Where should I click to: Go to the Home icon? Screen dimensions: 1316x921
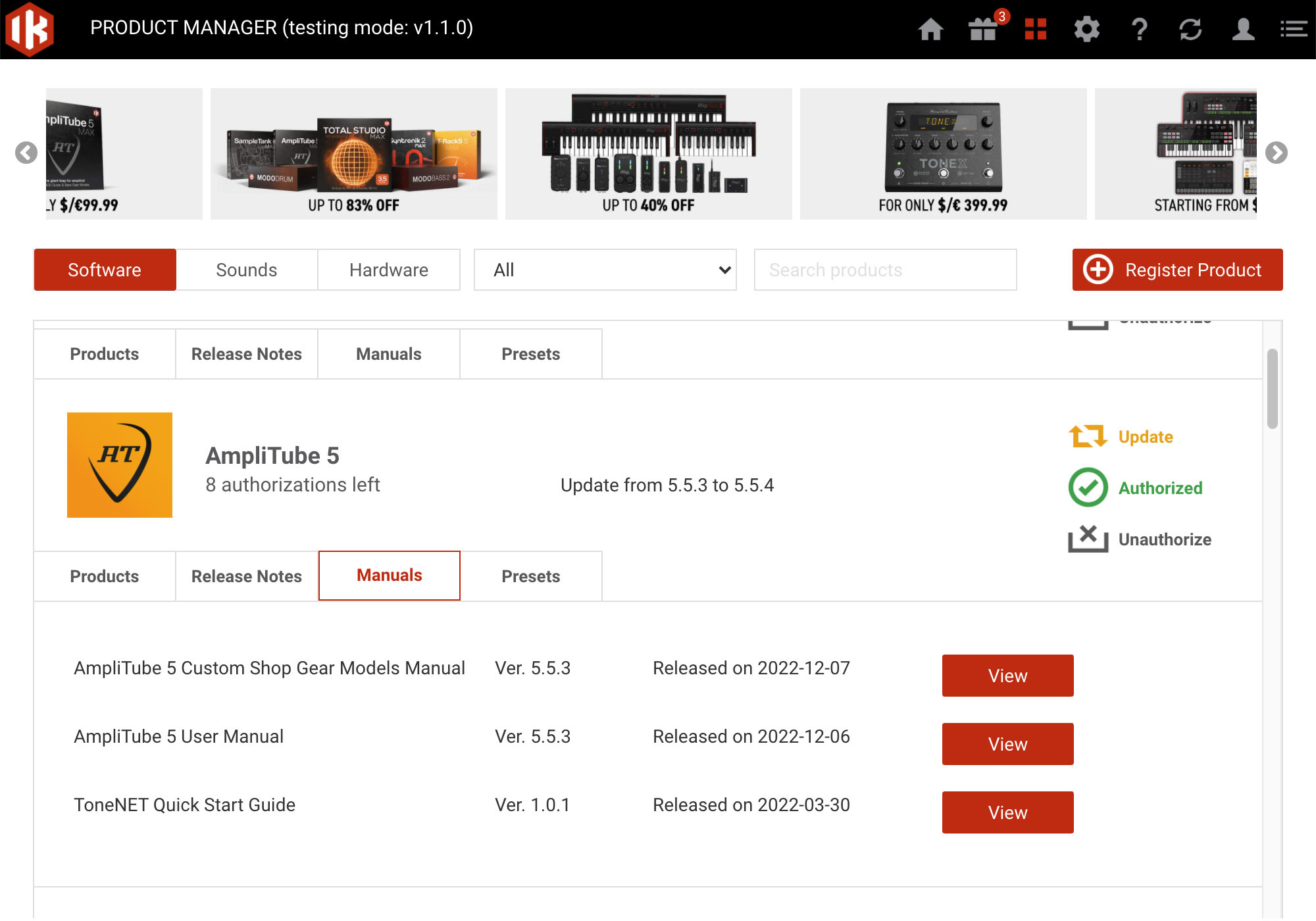pyautogui.click(x=930, y=30)
